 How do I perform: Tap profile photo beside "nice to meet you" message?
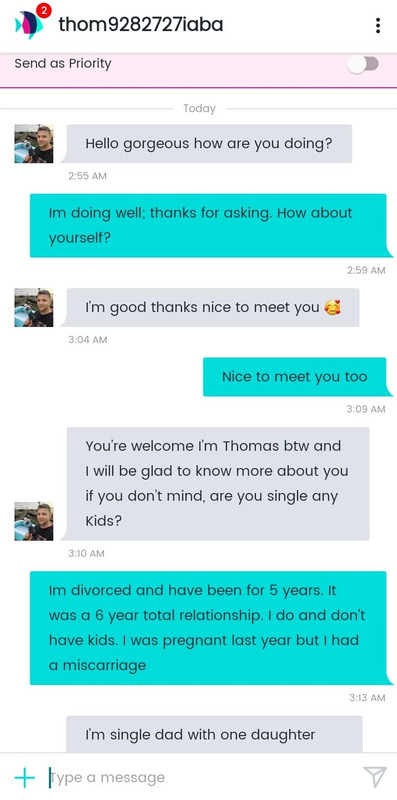[34, 308]
